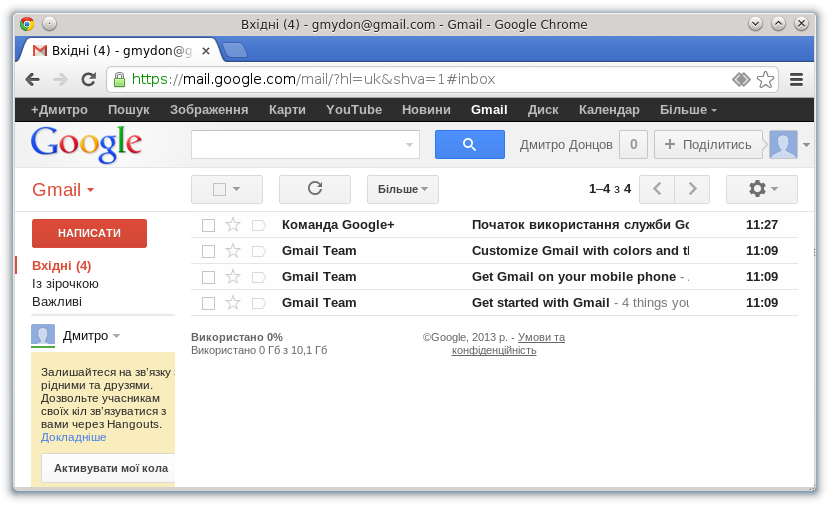Viewport: 832px width, 508px height.
Task: Click the notifications counter showing 0
Action: coord(633,144)
